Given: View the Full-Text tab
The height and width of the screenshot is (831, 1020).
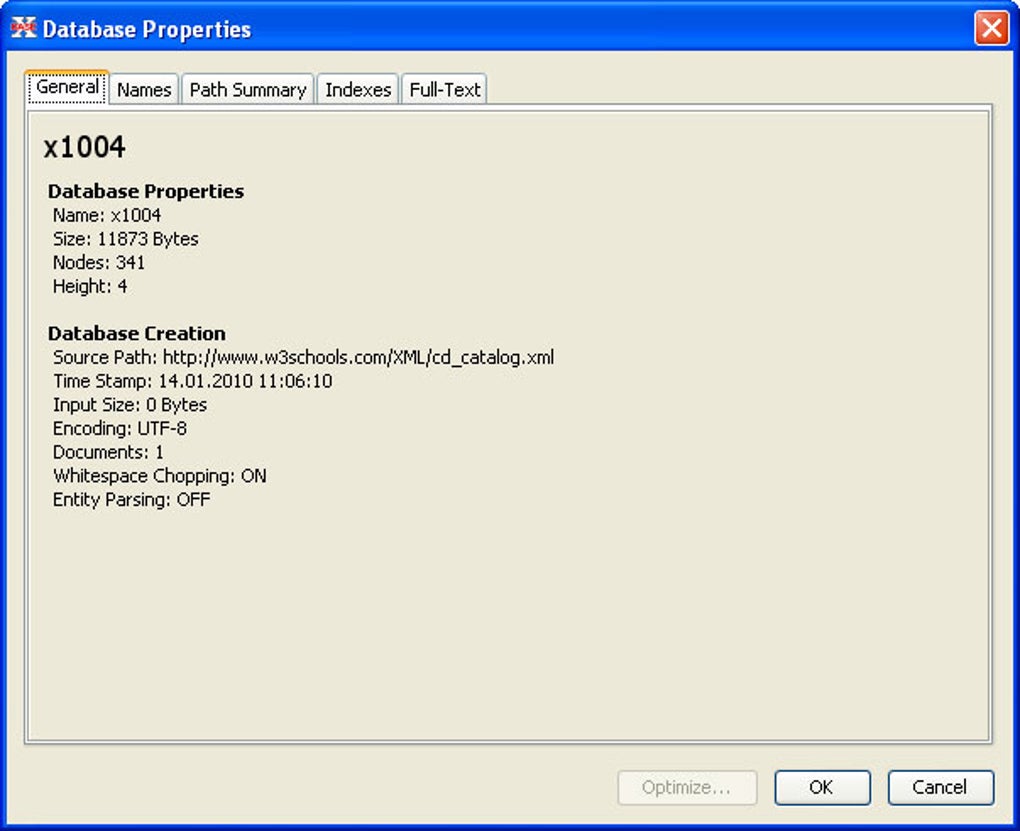Looking at the screenshot, I should (x=444, y=88).
